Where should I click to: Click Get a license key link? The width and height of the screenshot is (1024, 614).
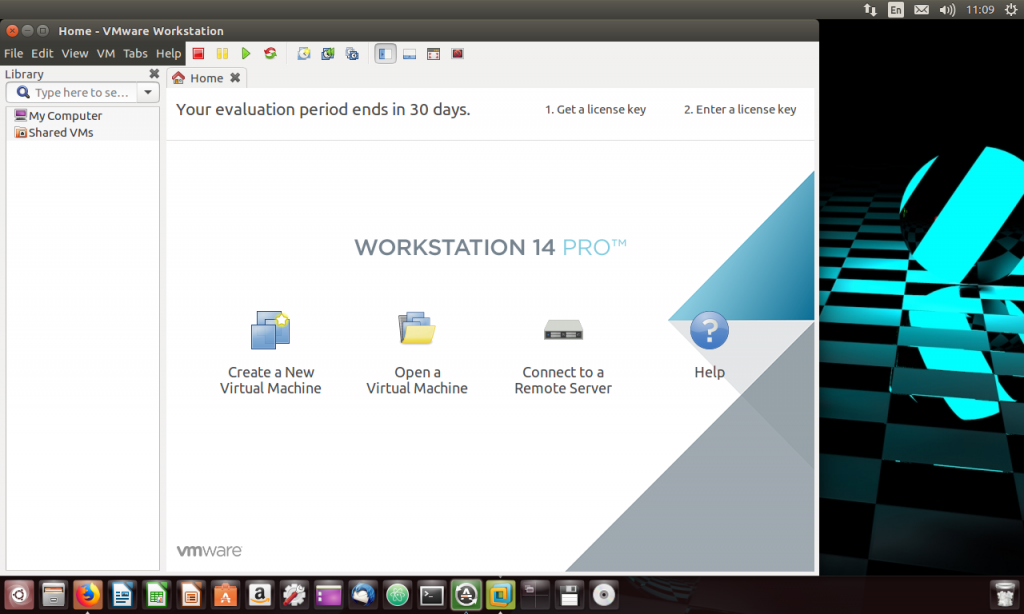[x=595, y=110]
